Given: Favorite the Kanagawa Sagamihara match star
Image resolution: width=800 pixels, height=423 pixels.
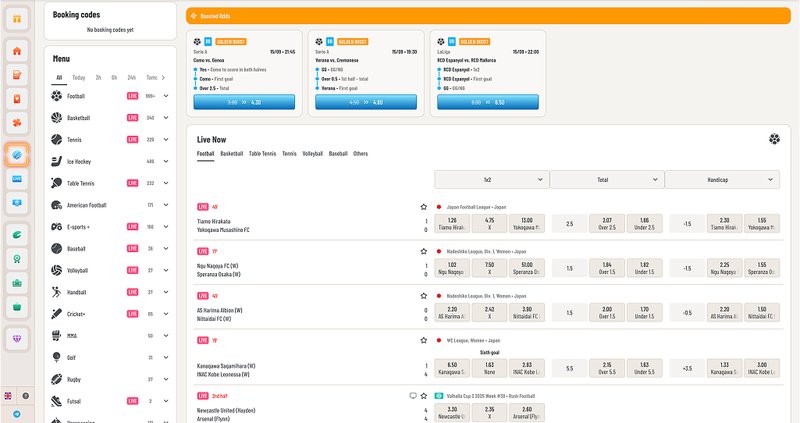Looking at the screenshot, I should tap(423, 340).
